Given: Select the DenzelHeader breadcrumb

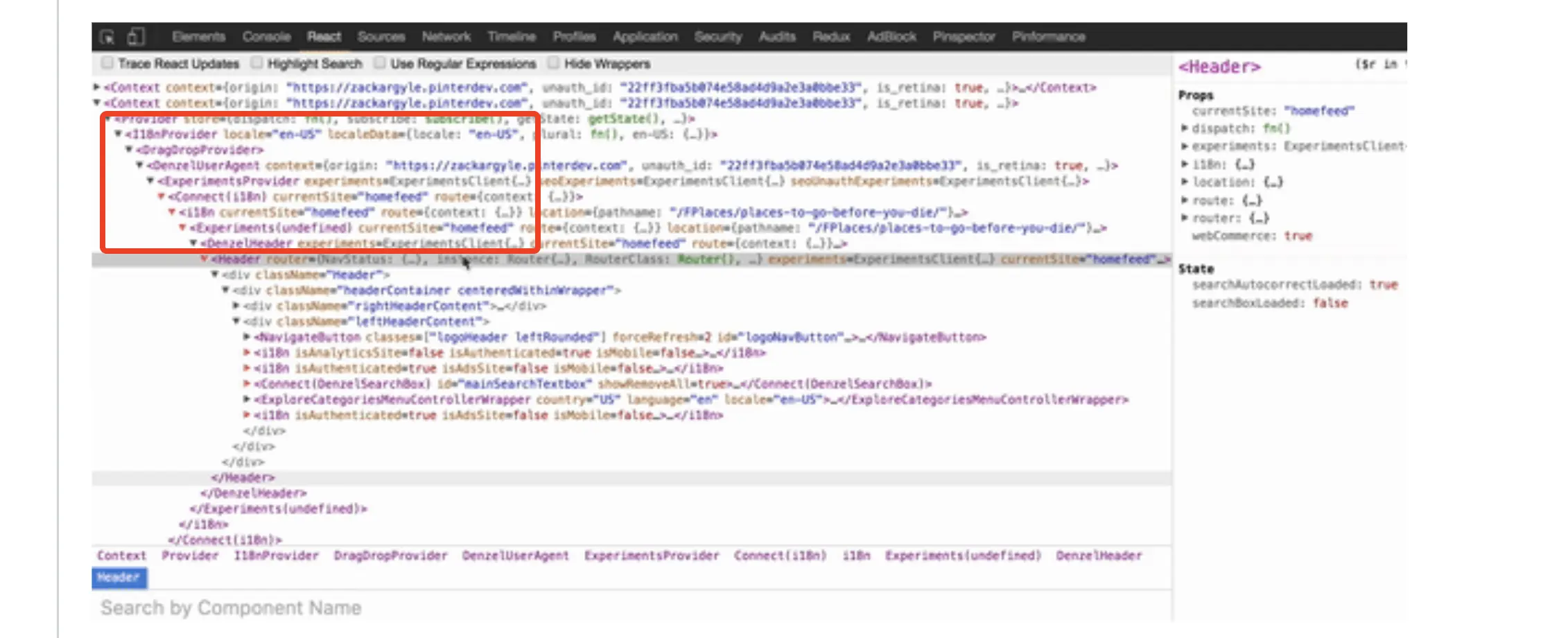Looking at the screenshot, I should pos(1099,555).
